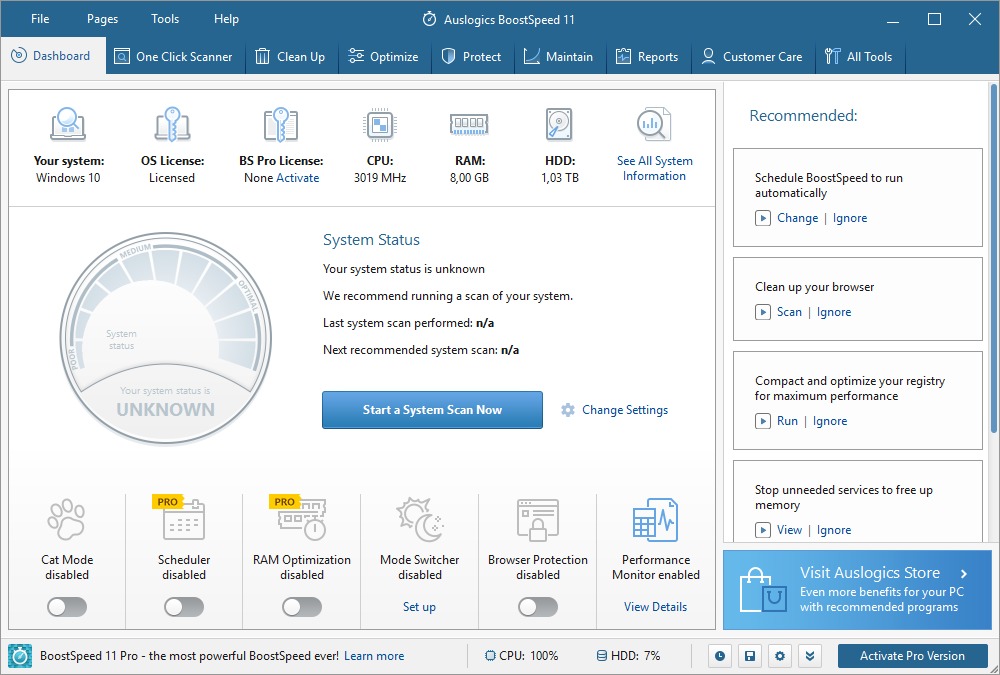
Task: Switch to the One Click Scanner tab
Action: pyautogui.click(x=172, y=57)
